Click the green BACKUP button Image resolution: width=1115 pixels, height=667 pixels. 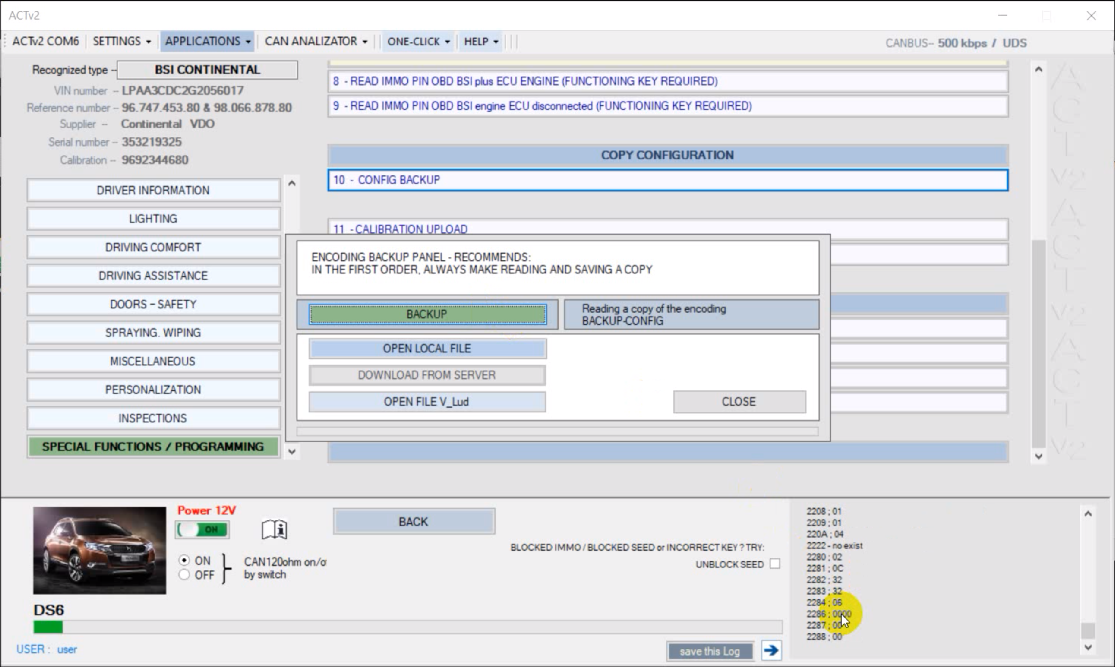427,314
